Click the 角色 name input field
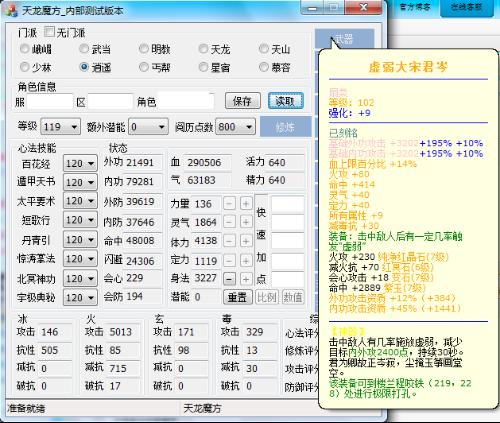500x423 pixels. (x=185, y=101)
